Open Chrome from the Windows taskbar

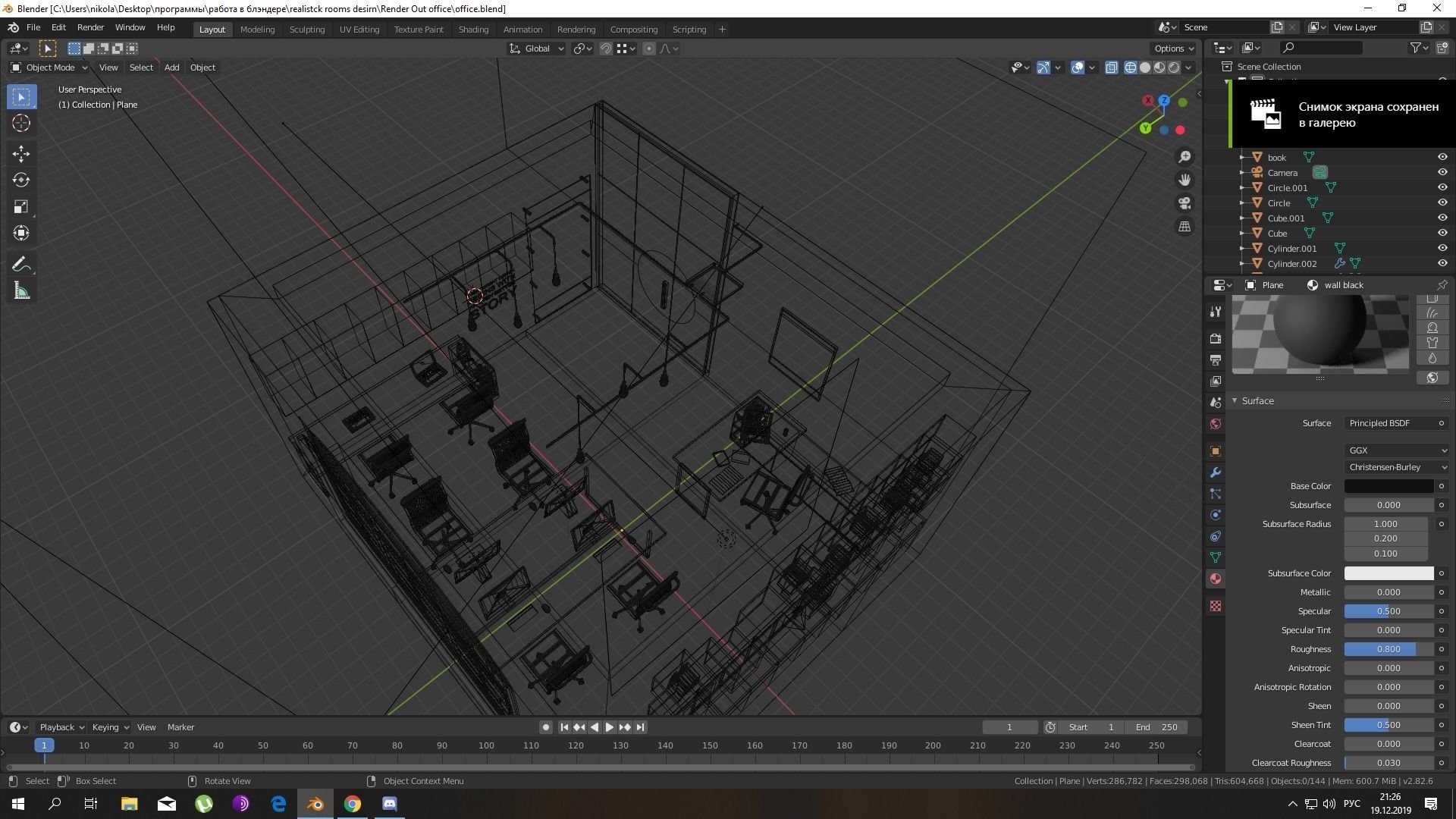[353, 804]
